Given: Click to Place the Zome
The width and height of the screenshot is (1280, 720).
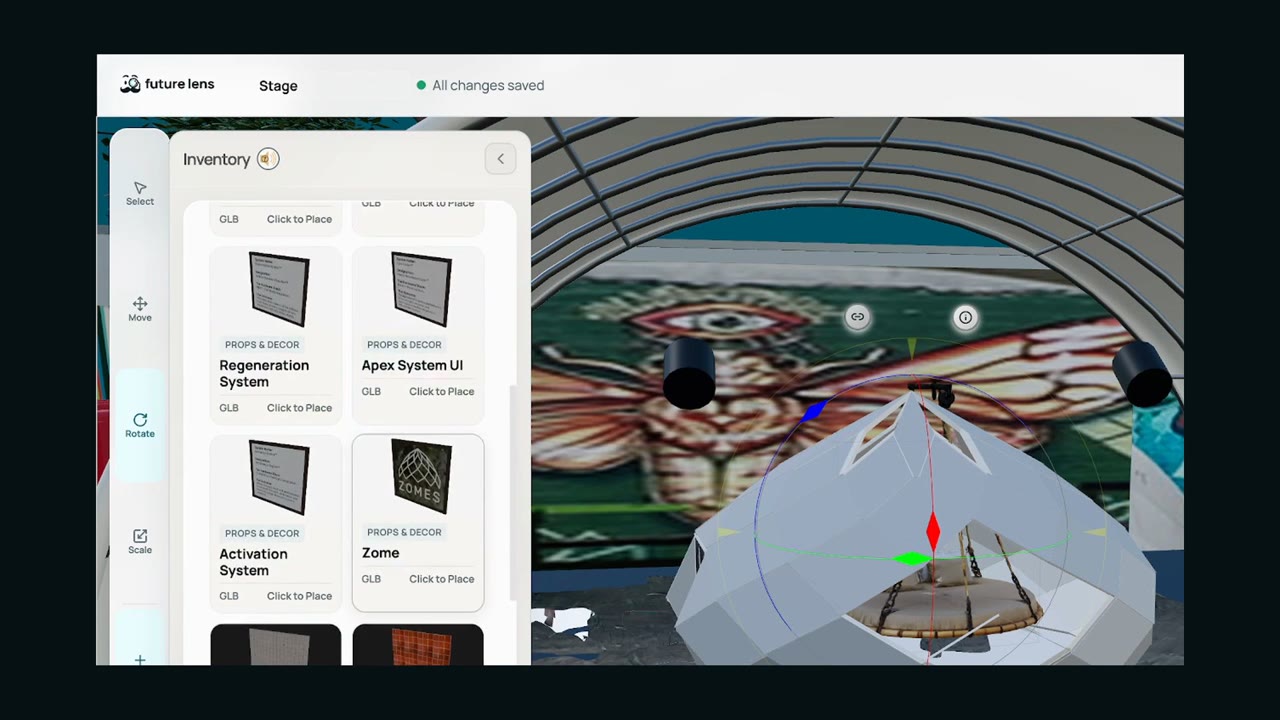Looking at the screenshot, I should click(x=441, y=579).
